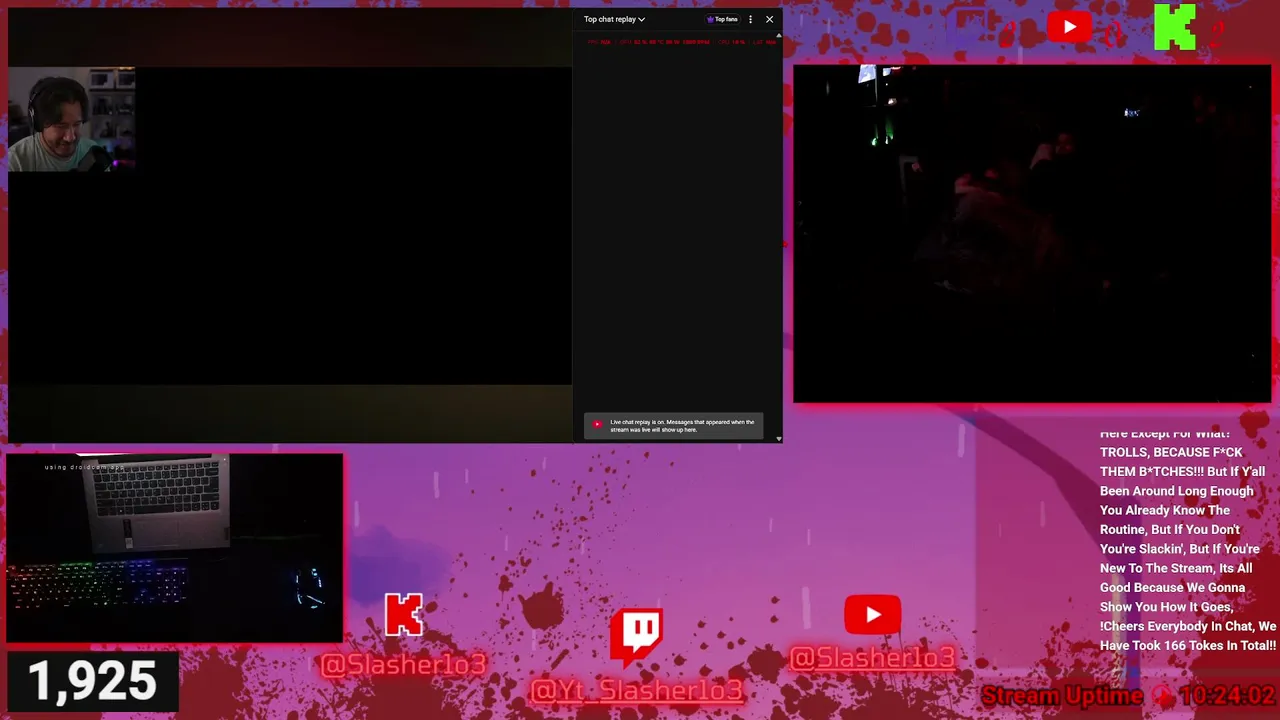Click the YouTube logo above @Slasher1o3
This screenshot has height=720, width=1280.
pyautogui.click(x=873, y=615)
